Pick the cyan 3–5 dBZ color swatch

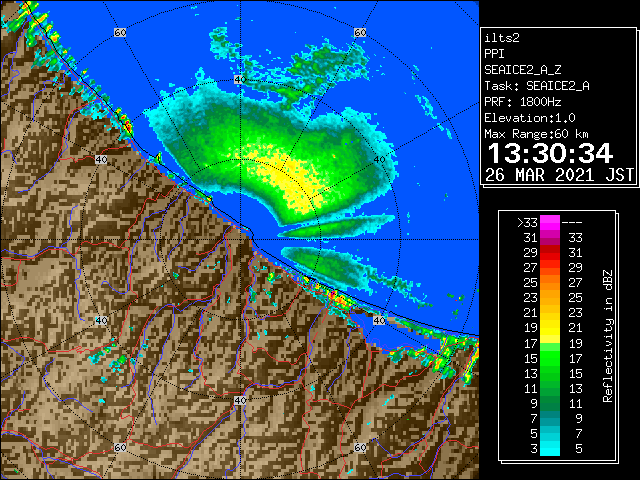tap(550, 448)
